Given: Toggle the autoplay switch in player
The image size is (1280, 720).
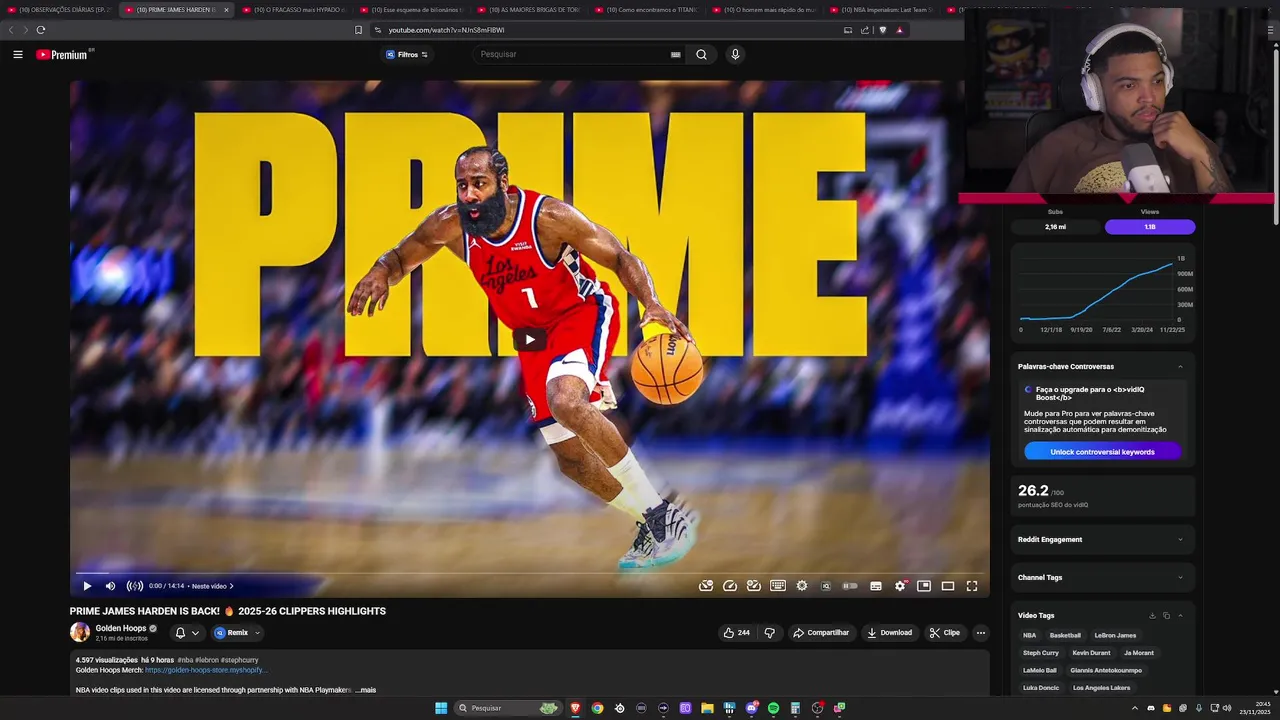Looking at the screenshot, I should tap(850, 586).
